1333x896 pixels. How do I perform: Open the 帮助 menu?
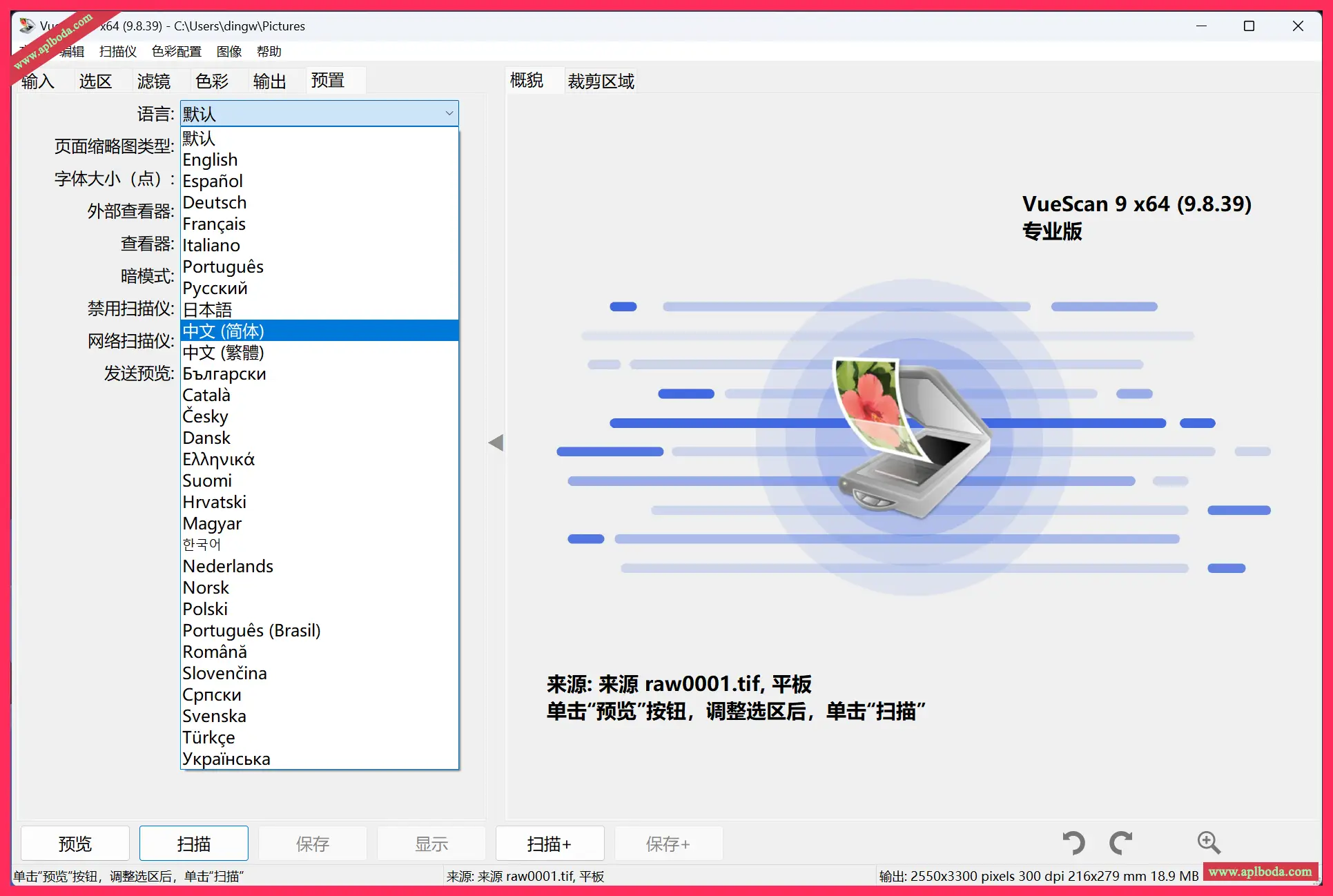269,52
